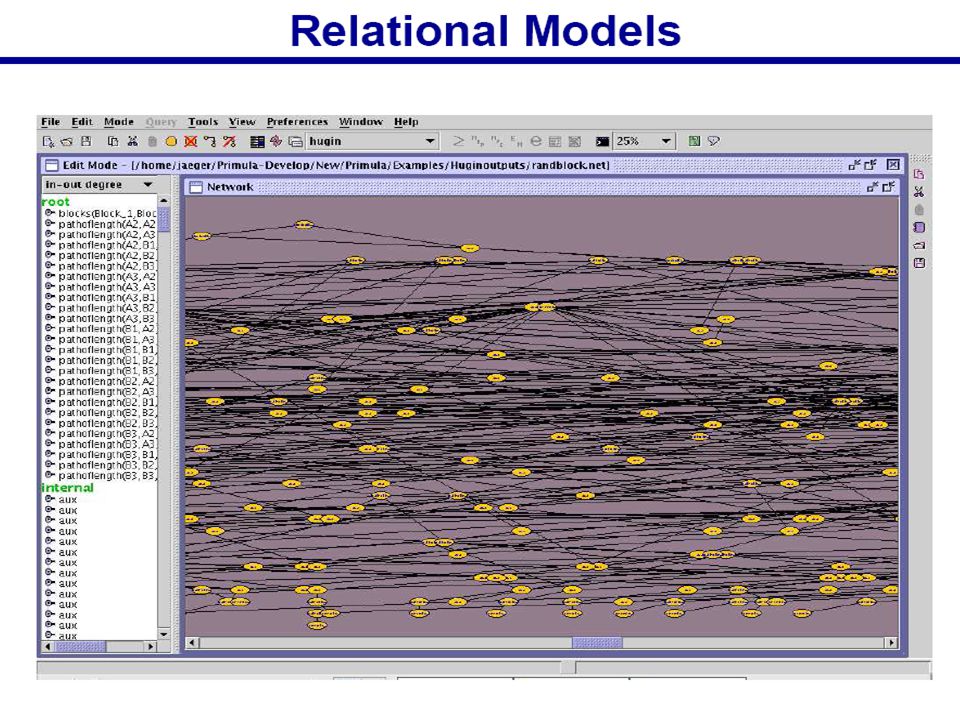The image size is (960, 720).
Task: Select the link arrow drawing tool
Action: point(210,141)
